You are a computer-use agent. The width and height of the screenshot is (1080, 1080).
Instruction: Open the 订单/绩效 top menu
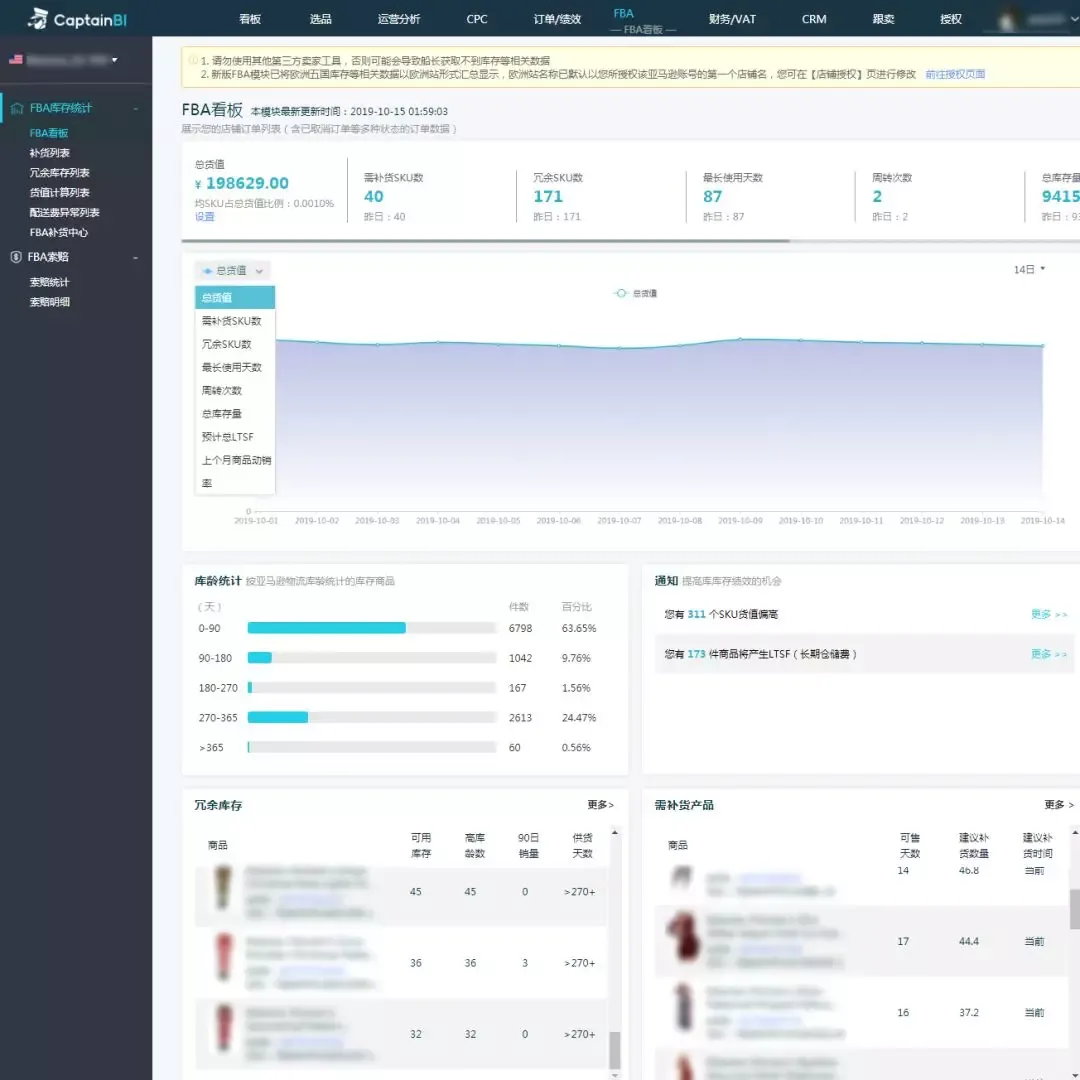pos(557,19)
